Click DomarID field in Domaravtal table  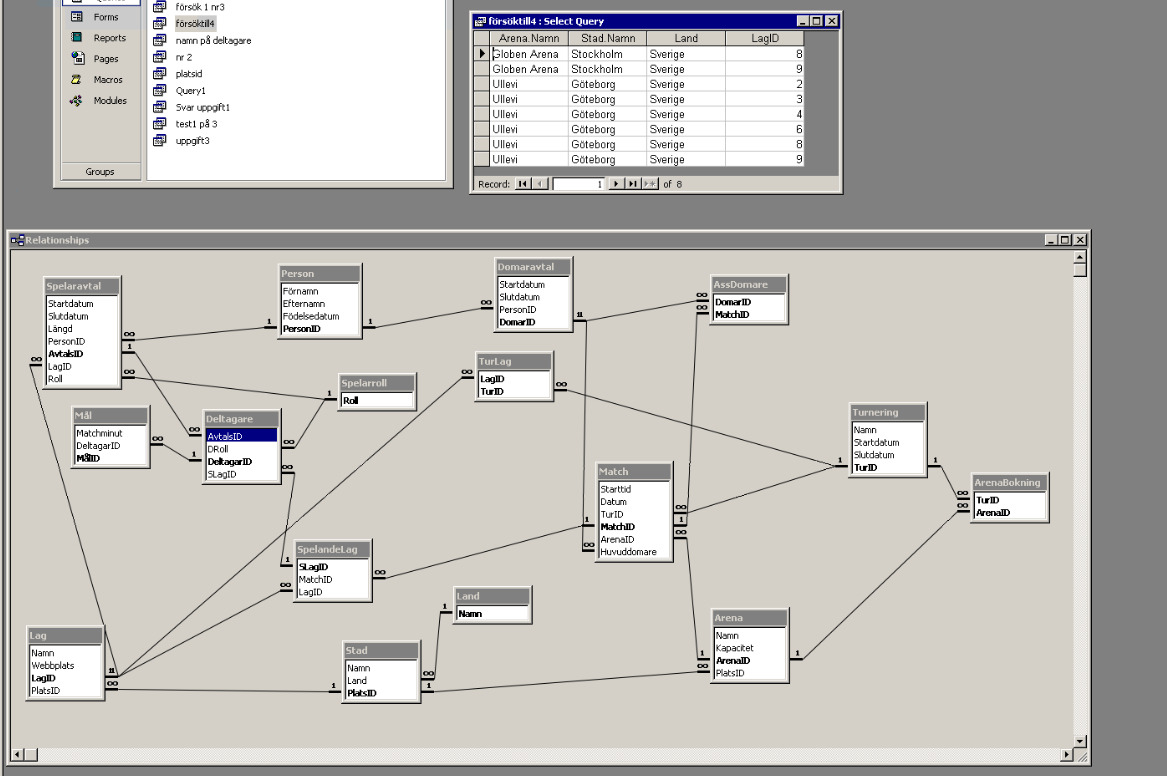pyautogui.click(x=534, y=322)
